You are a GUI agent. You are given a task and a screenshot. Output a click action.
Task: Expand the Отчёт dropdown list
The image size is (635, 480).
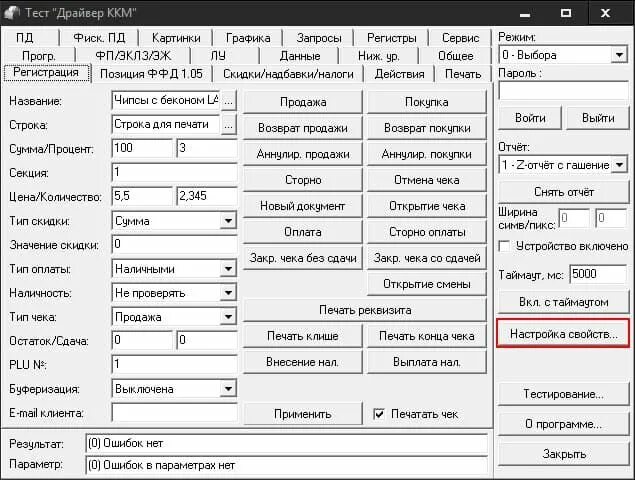(x=620, y=165)
